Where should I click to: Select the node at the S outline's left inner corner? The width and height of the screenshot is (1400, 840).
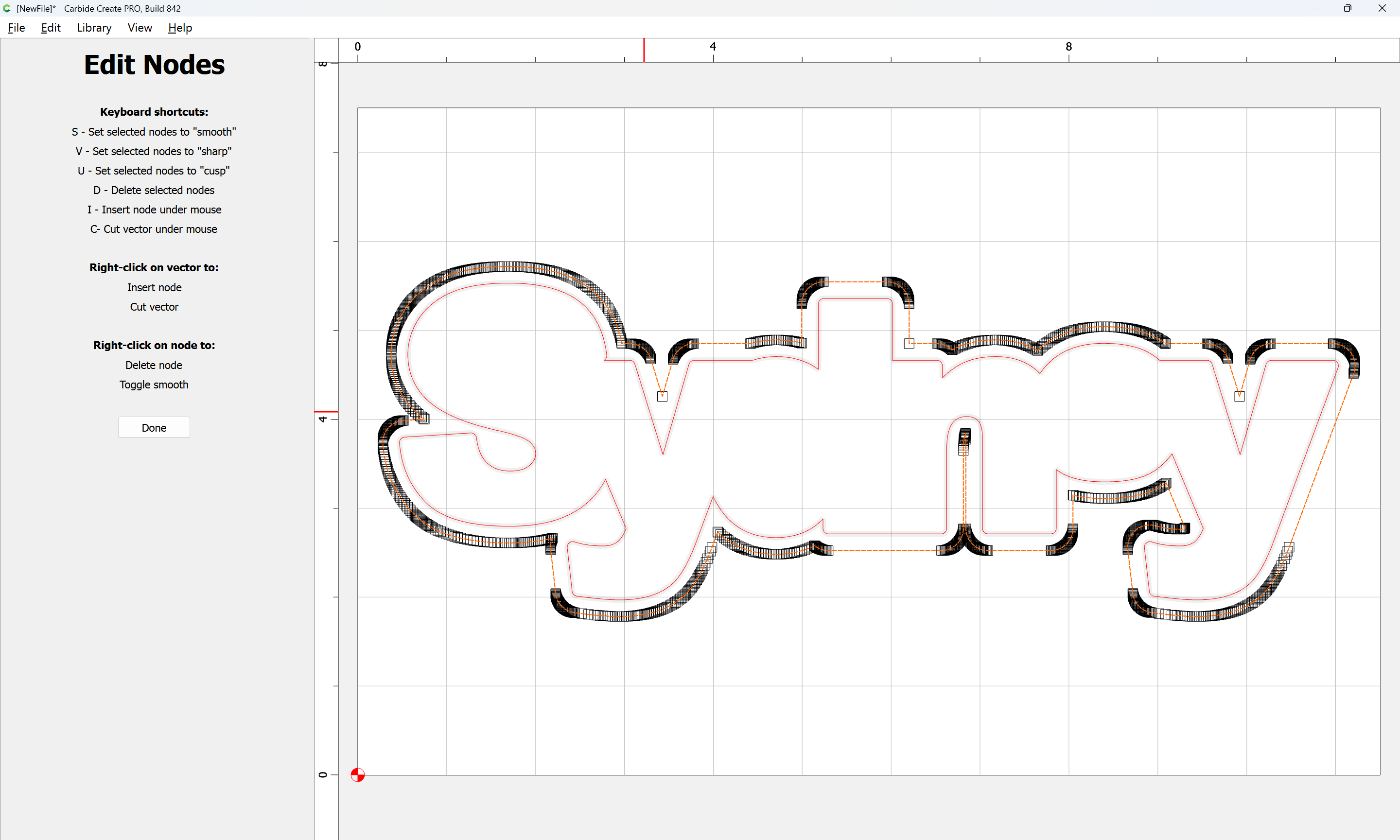coord(424,419)
